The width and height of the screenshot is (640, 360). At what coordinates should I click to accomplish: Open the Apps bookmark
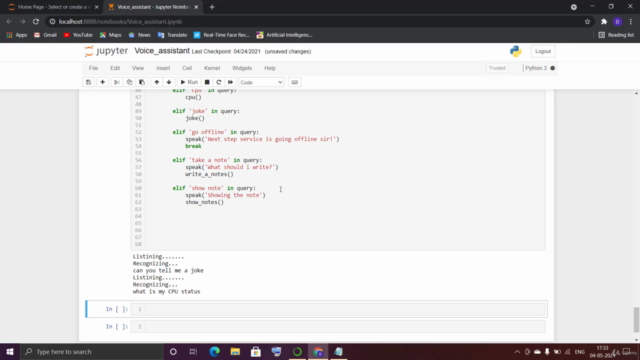coord(17,35)
